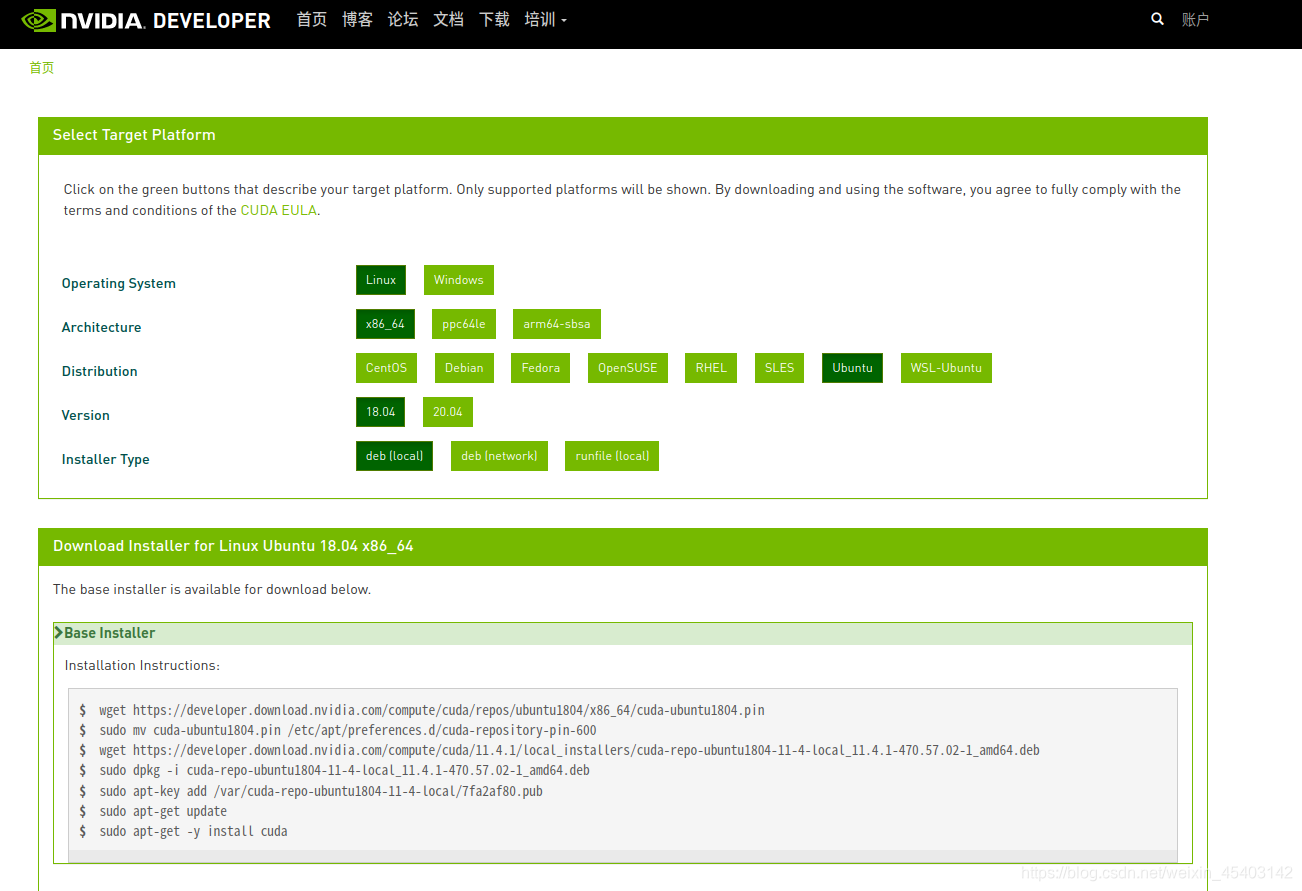Select the WSL-Ubuntu distribution

pyautogui.click(x=946, y=368)
